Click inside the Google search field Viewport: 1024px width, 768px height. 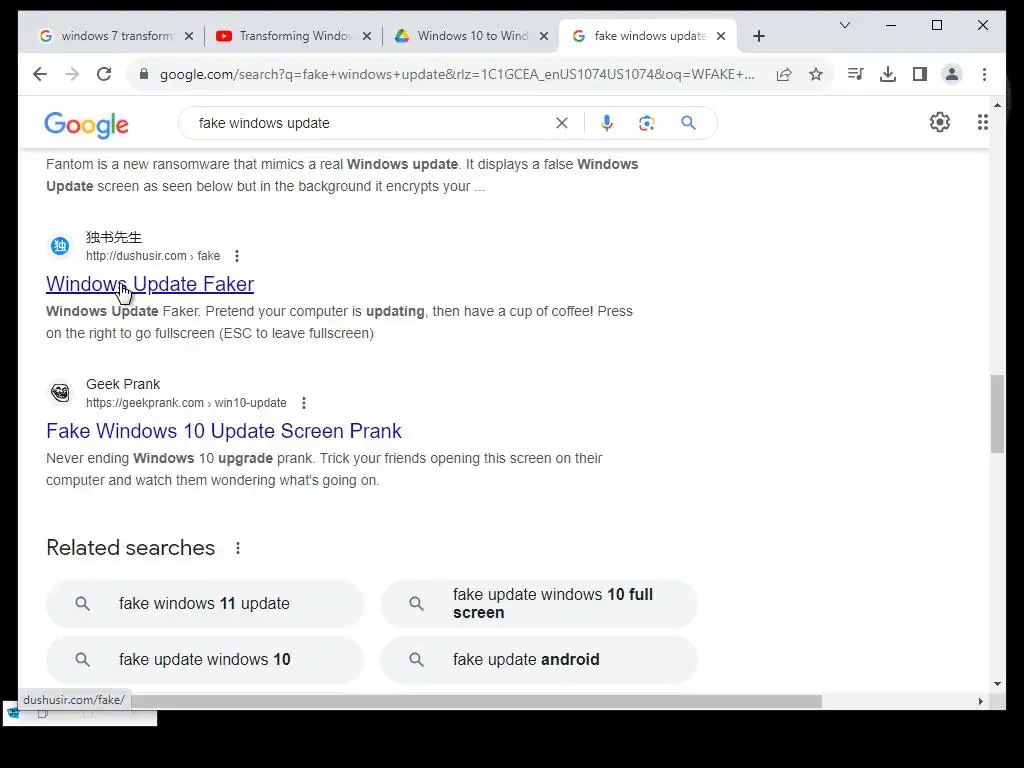coord(372,123)
